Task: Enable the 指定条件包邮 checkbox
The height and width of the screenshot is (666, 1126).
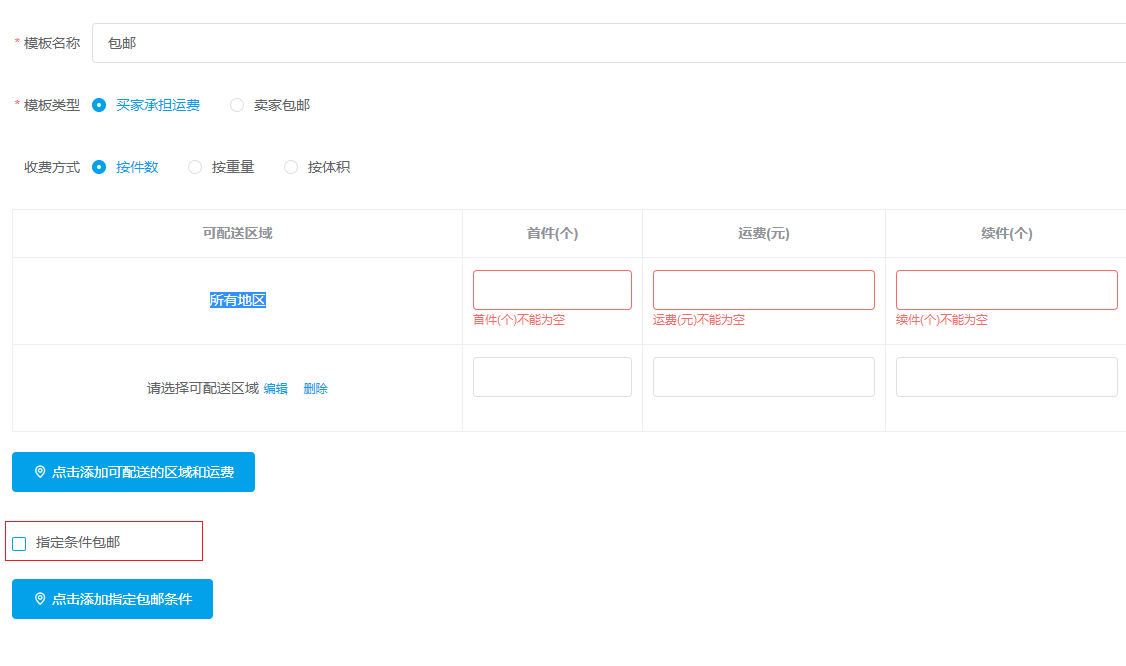Action: coord(19,543)
